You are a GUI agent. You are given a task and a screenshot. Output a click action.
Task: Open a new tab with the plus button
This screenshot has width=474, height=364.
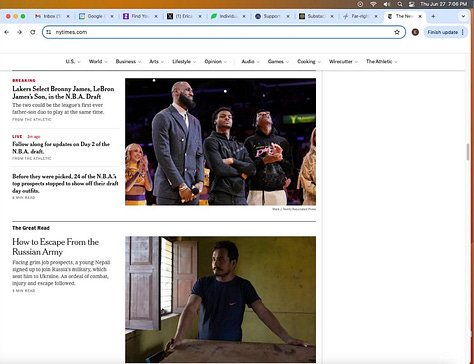[x=433, y=16]
